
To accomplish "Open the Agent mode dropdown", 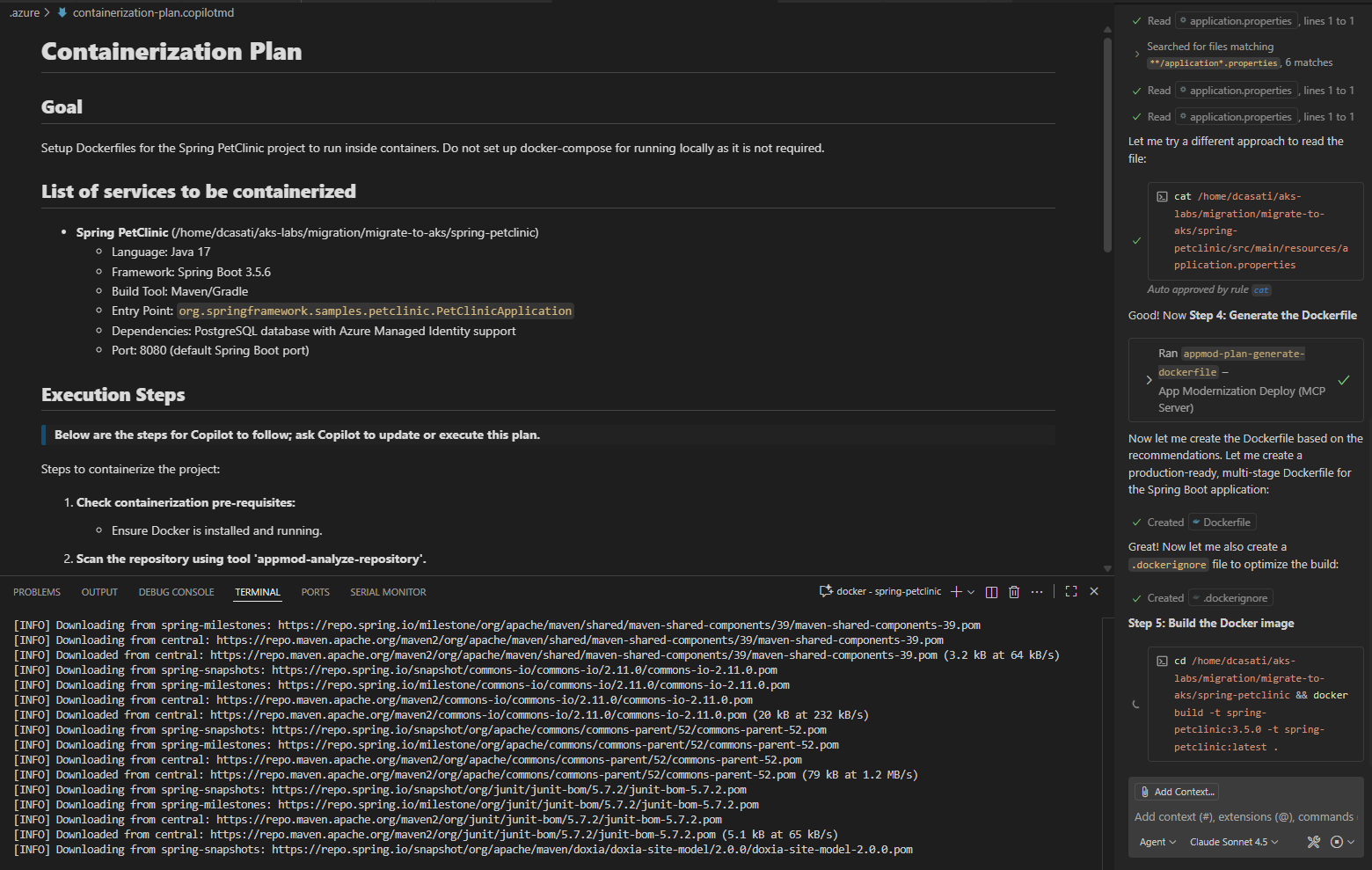I will point(1157,842).
